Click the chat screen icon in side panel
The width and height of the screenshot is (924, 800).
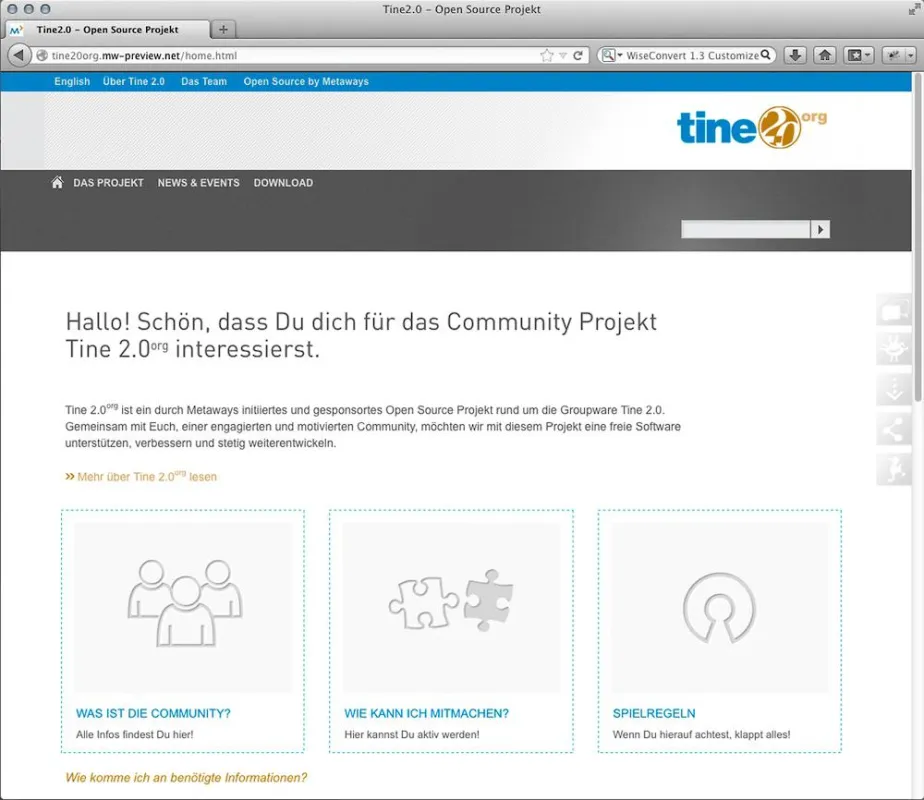894,310
